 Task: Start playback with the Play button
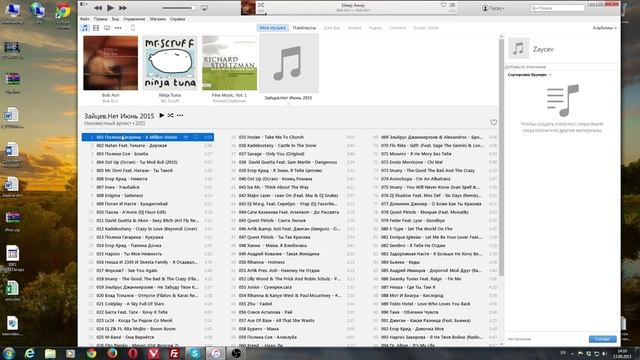click(110, 8)
